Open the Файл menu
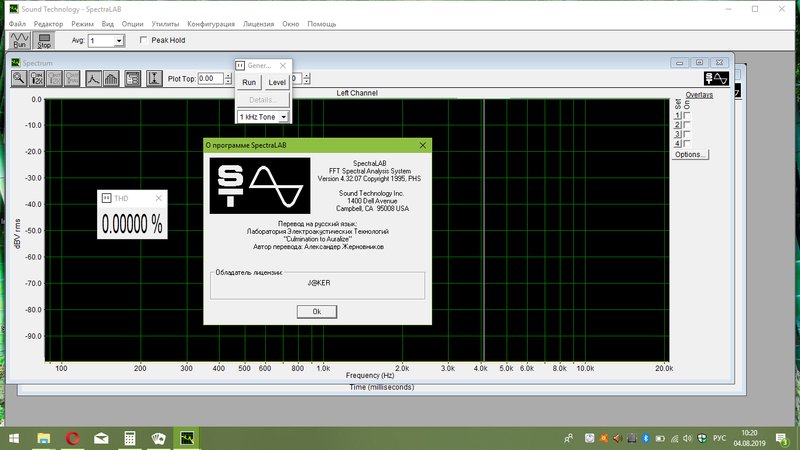The height and width of the screenshot is (450, 800). tap(17, 24)
